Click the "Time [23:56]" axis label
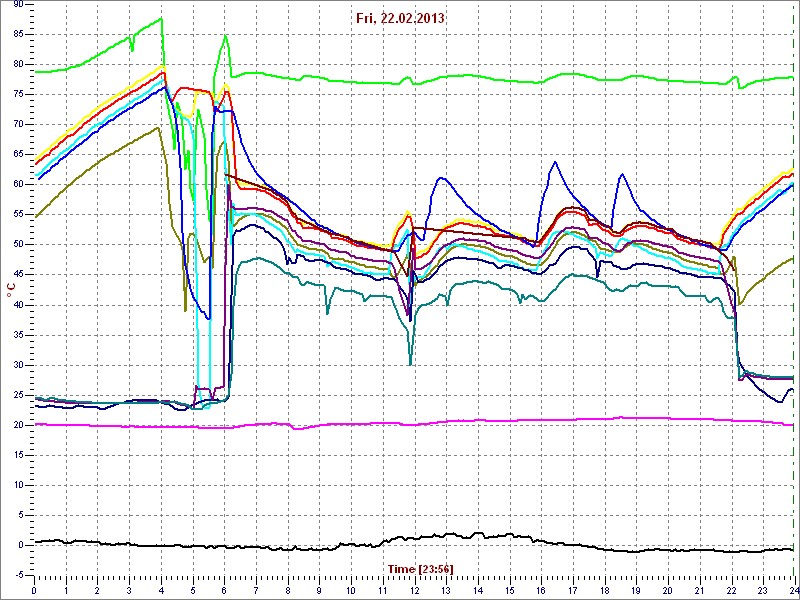Screen dimensions: 800x600 (420, 568)
